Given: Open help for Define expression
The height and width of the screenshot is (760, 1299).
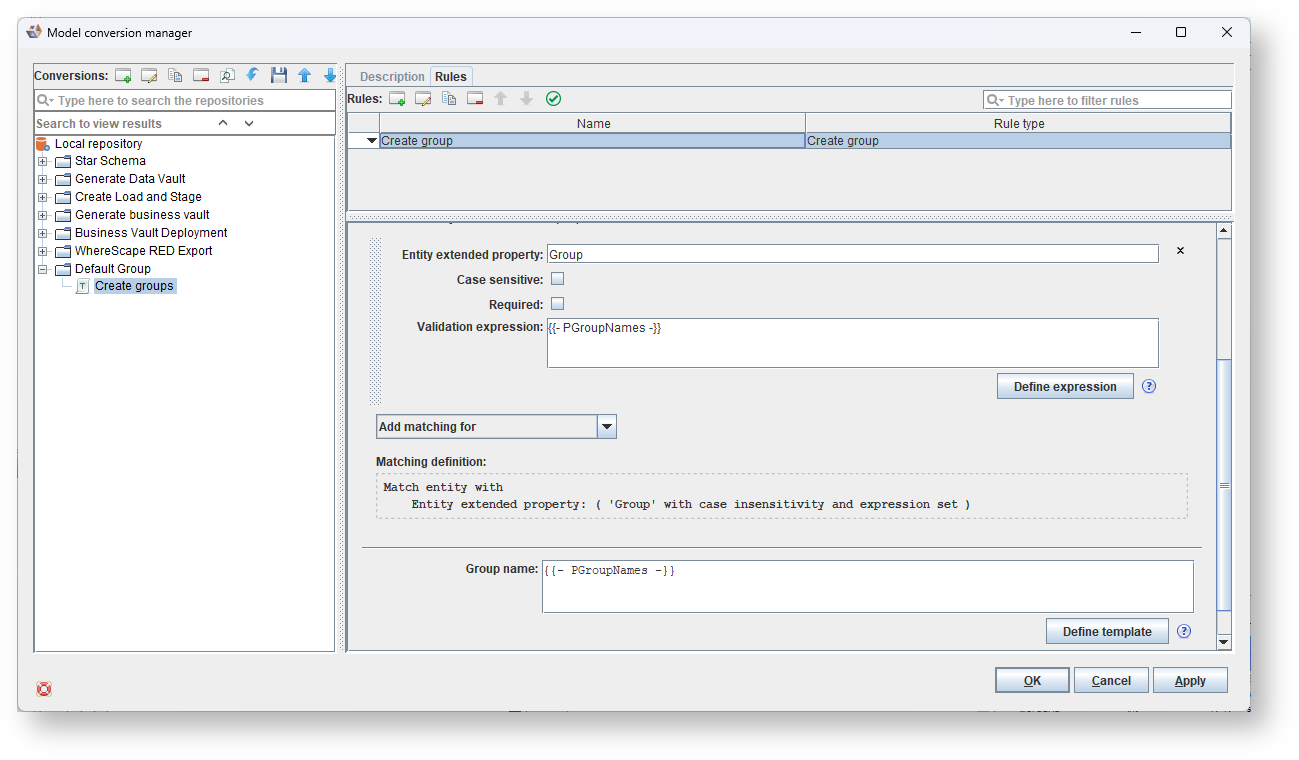Looking at the screenshot, I should coord(1149,386).
